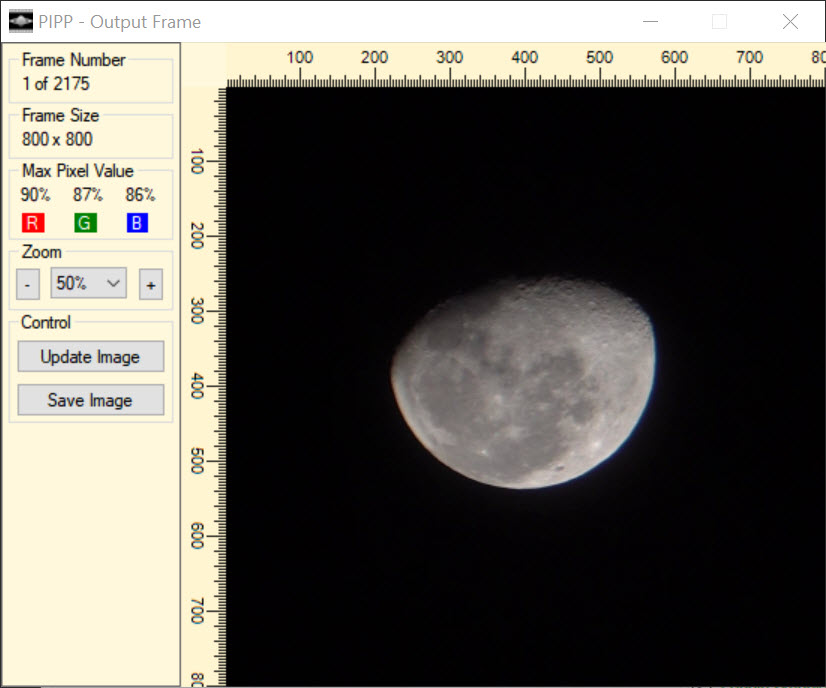Image resolution: width=826 pixels, height=688 pixels.
Task: Click the Save Image button
Action: (x=90, y=400)
